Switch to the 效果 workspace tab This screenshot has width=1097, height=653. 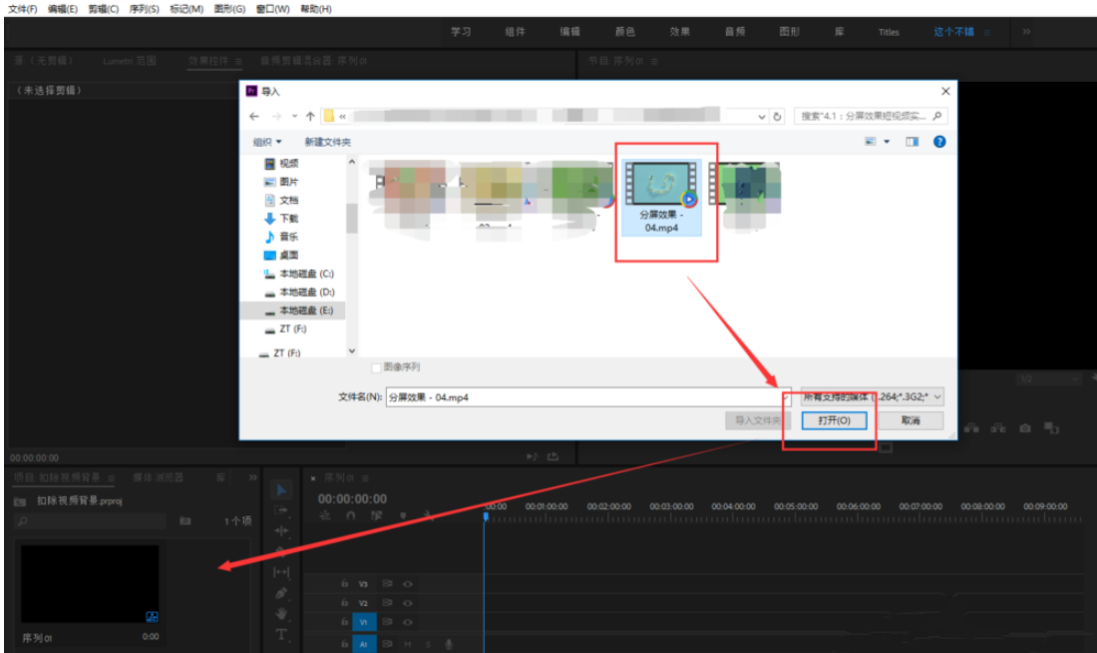(679, 31)
